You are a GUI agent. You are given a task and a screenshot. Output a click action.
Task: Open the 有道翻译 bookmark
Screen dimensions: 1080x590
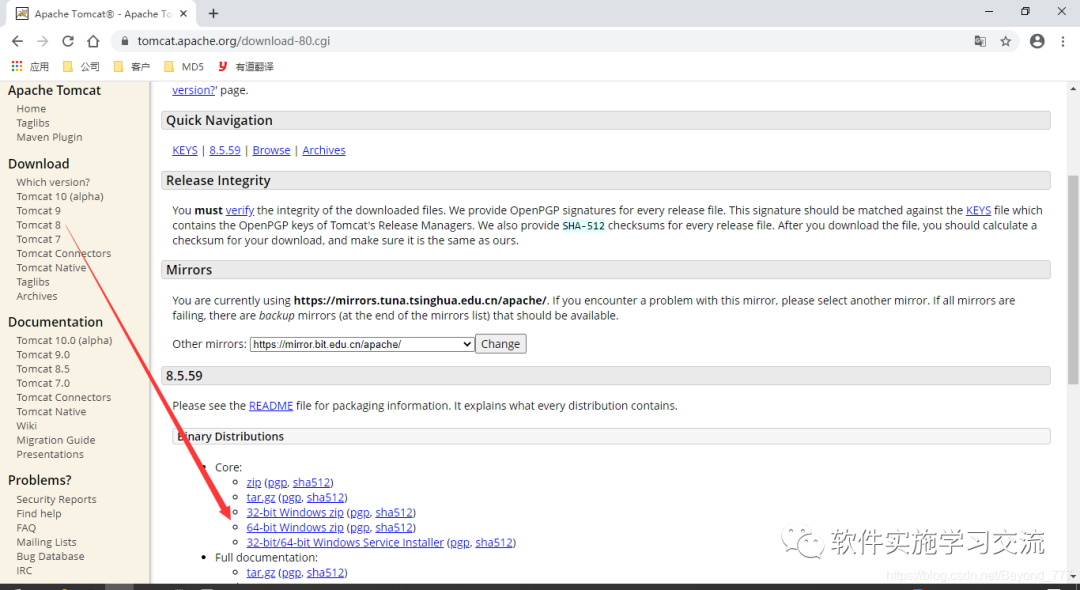click(246, 67)
